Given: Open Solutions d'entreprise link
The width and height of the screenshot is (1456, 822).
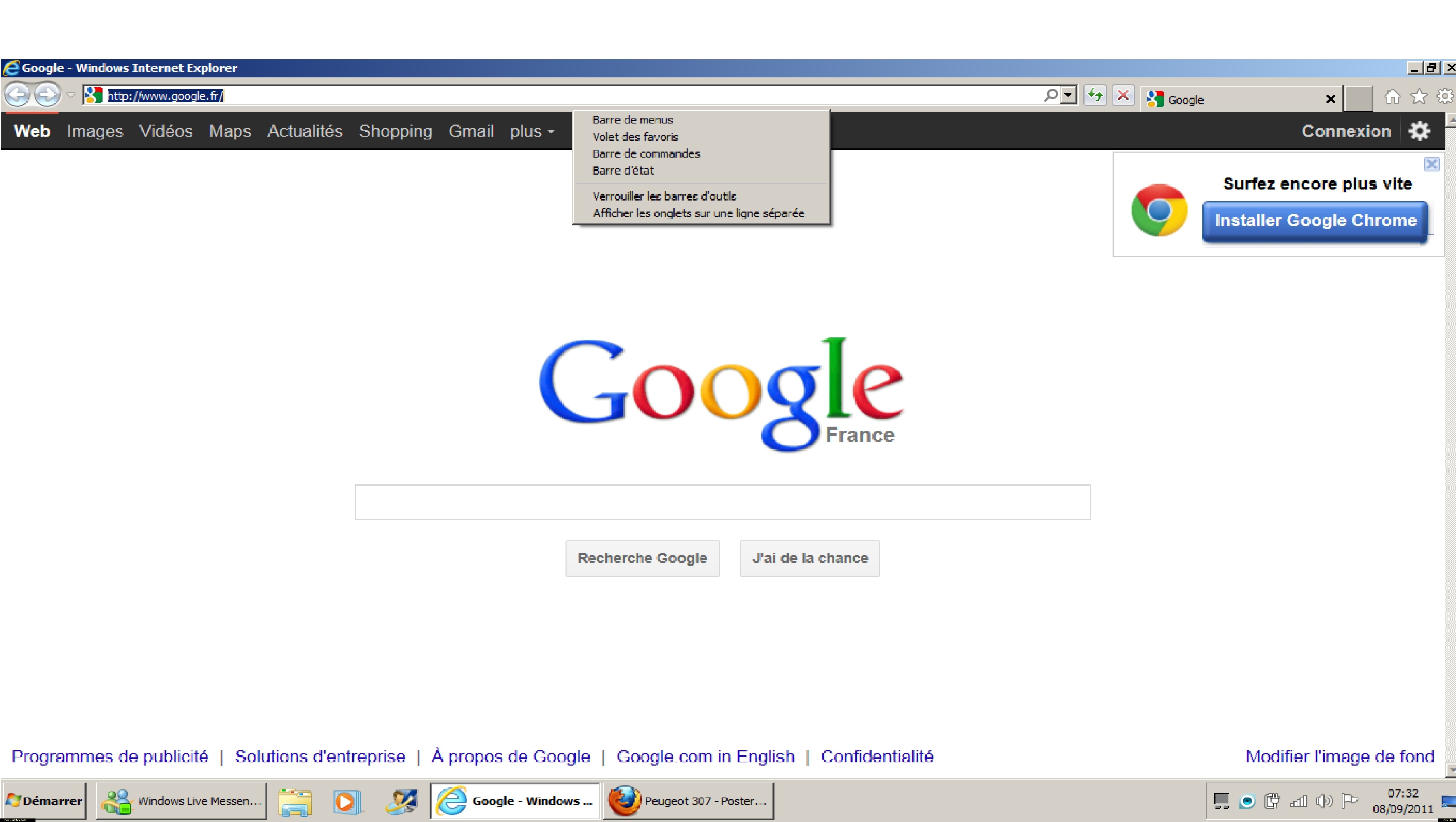Looking at the screenshot, I should [x=320, y=756].
